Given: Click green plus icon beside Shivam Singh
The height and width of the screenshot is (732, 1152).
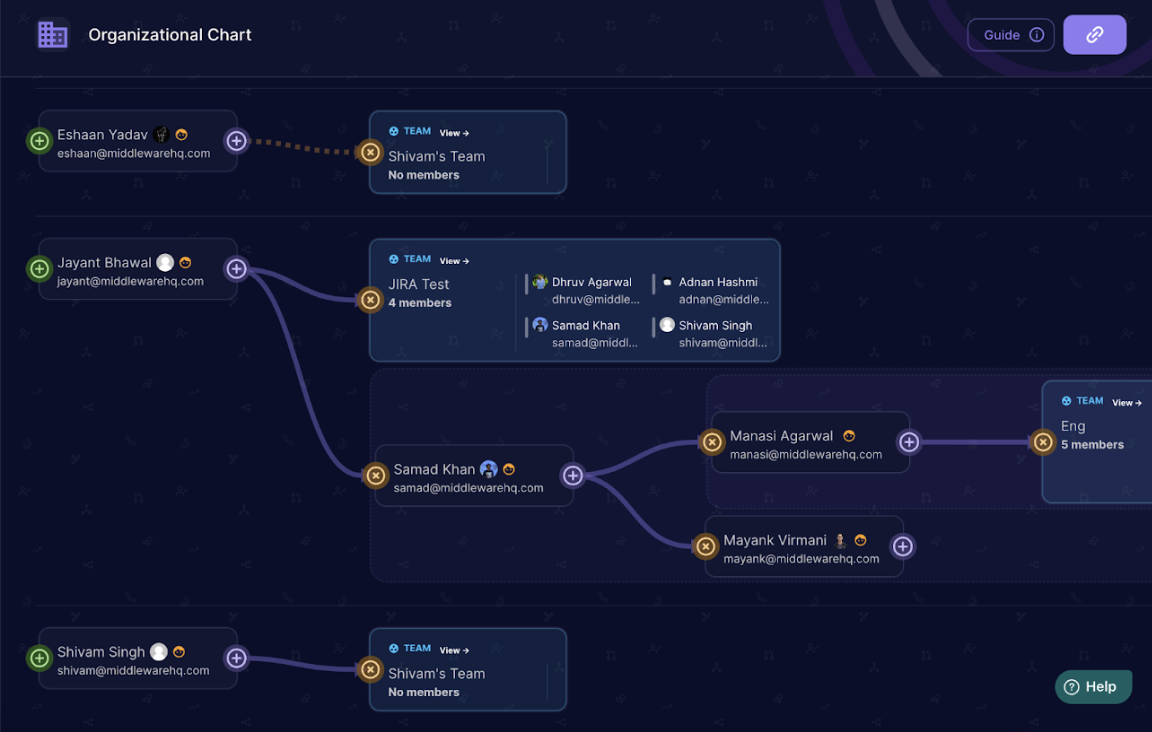Looking at the screenshot, I should (39, 658).
